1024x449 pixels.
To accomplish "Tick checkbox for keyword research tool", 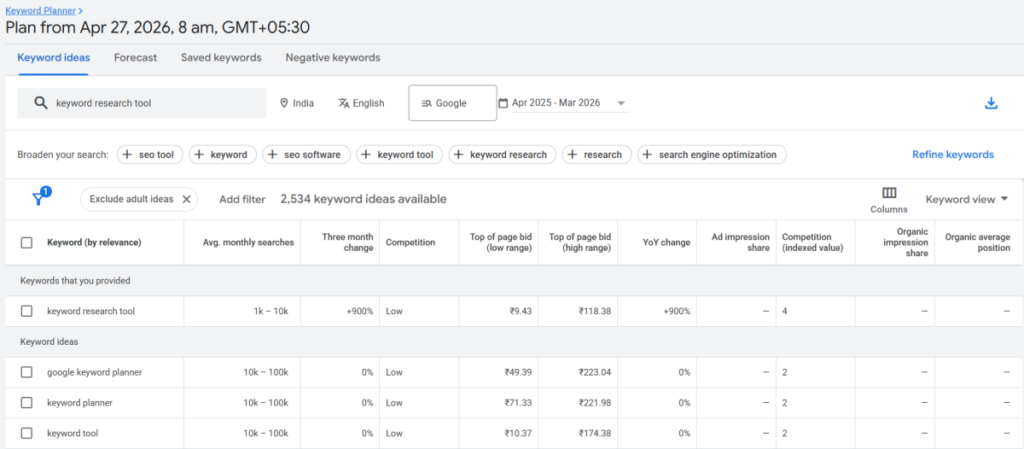I will 27,311.
